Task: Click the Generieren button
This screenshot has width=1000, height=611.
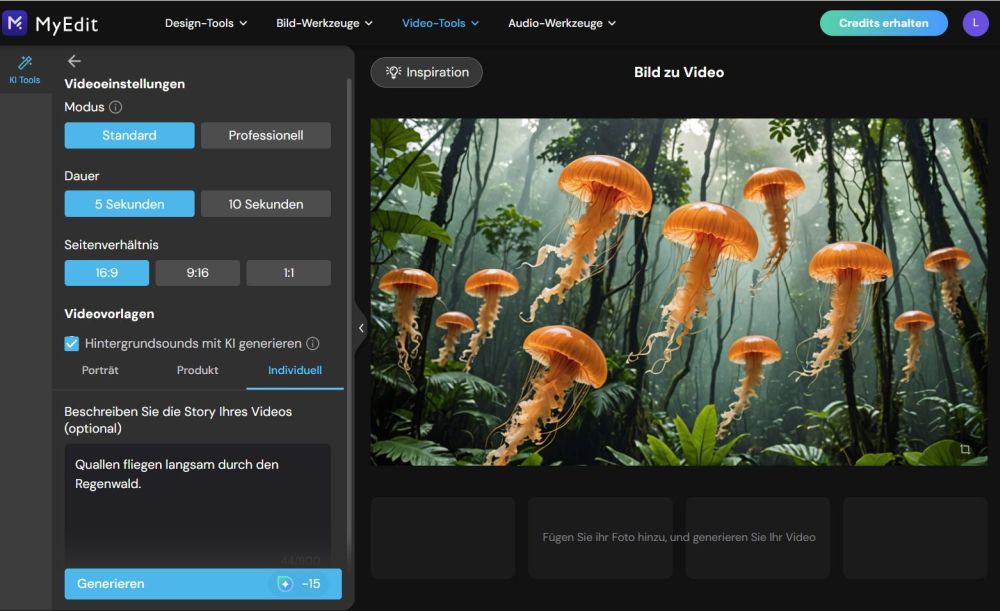Action: tap(203, 584)
